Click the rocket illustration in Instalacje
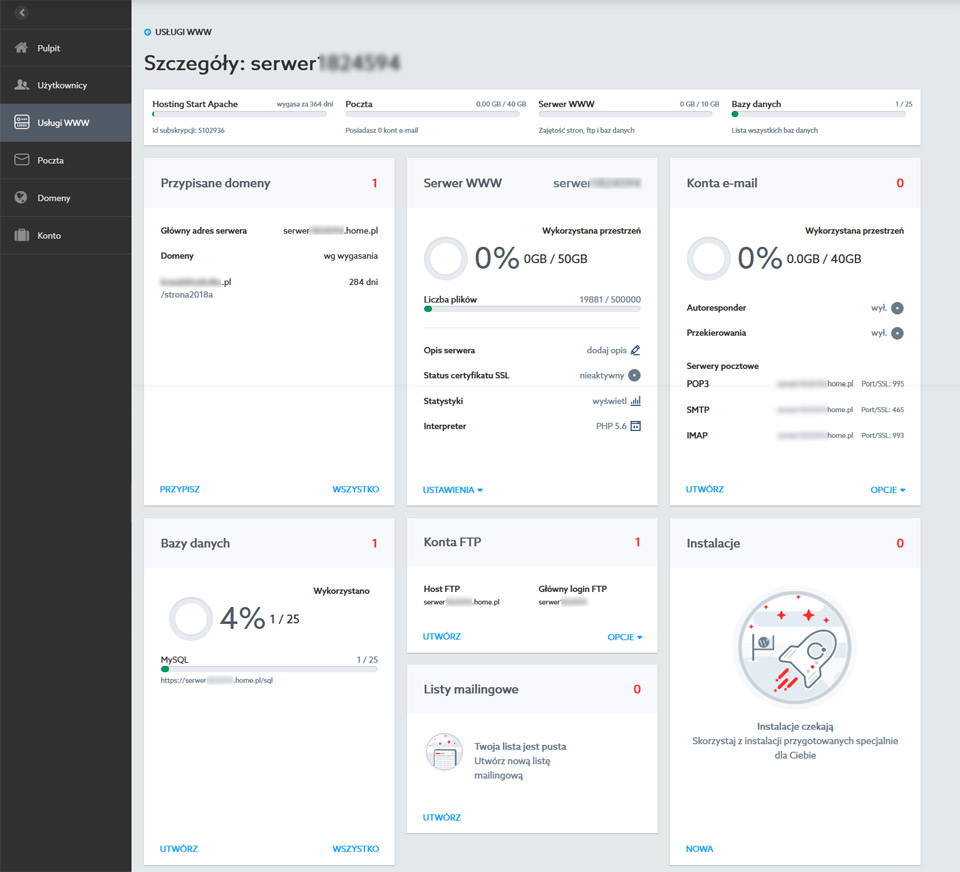Image resolution: width=960 pixels, height=872 pixels. (x=795, y=647)
